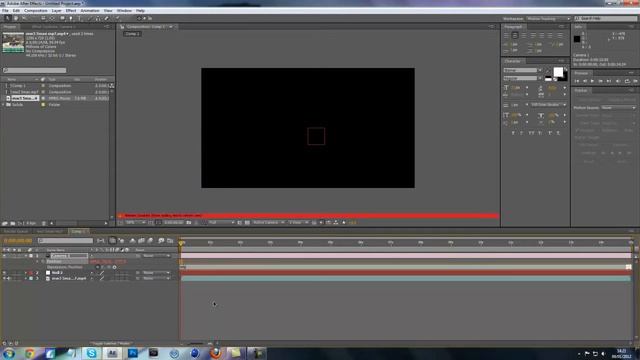Create a new folder in the Project panel
The height and width of the screenshot is (360, 640).
[13, 223]
